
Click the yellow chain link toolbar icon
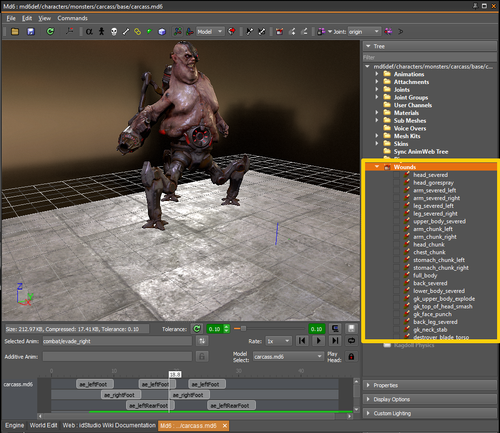click(x=137, y=32)
